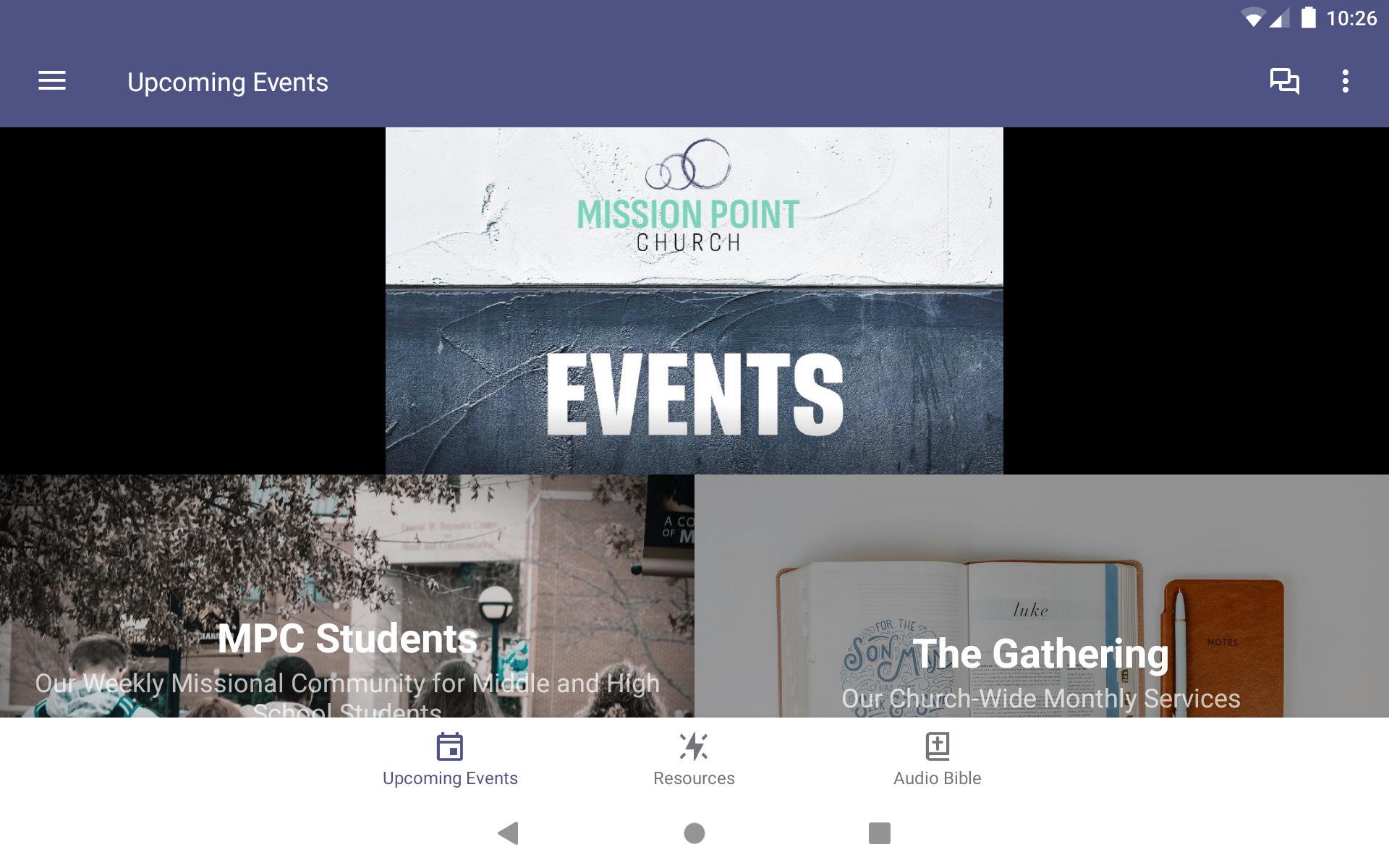Viewport: 1389px width, 868px height.
Task: Tap the Resources sparkle icon
Action: [x=694, y=746]
